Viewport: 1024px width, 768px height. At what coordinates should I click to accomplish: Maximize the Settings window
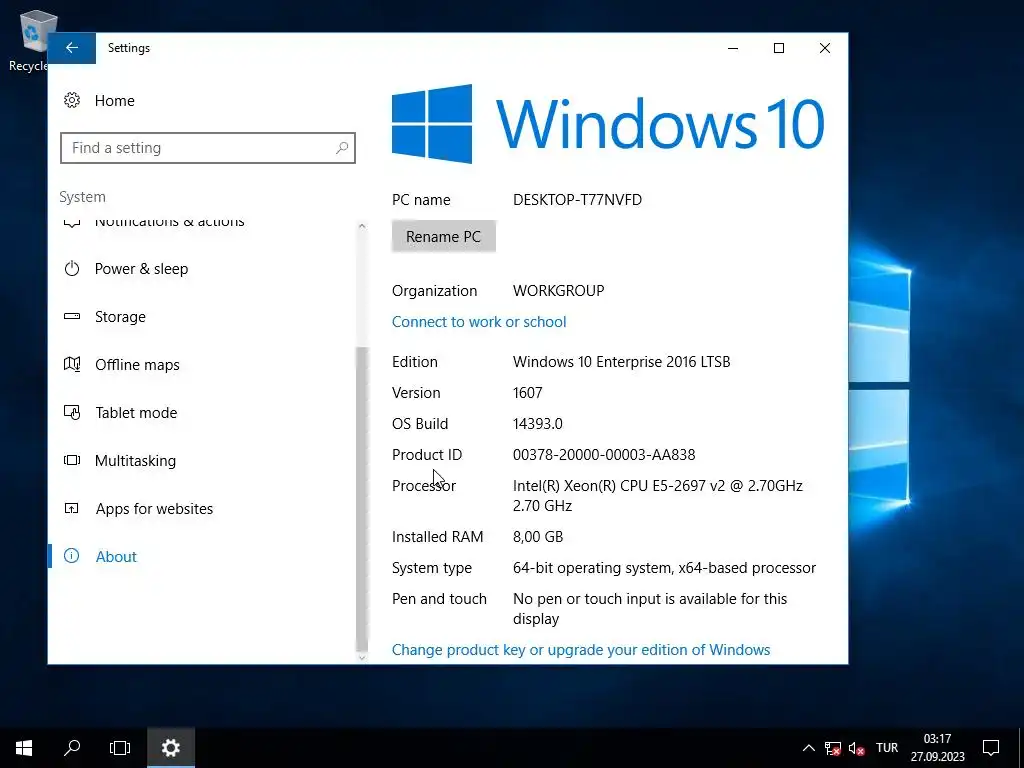[x=778, y=48]
